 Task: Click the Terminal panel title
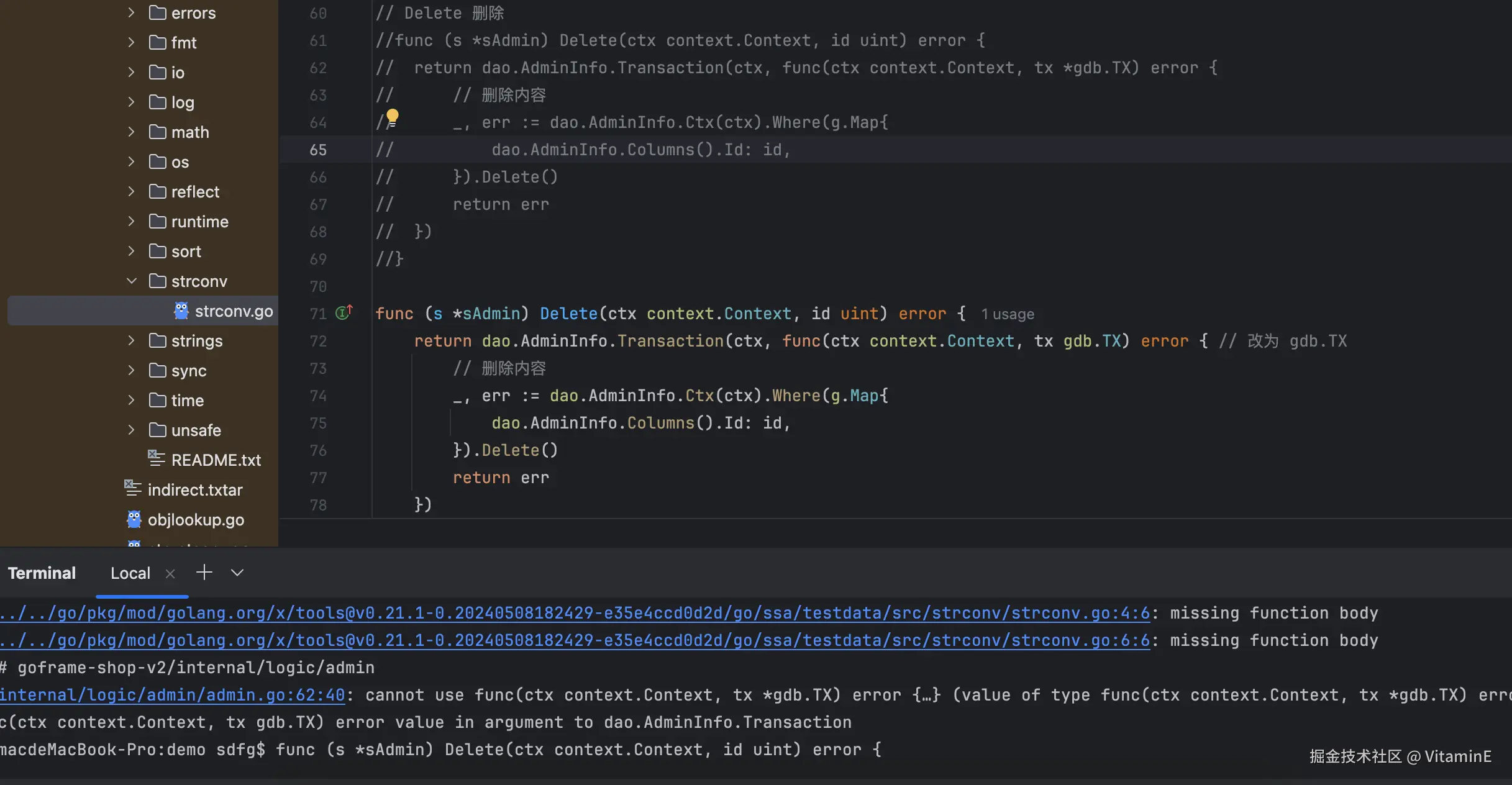(42, 573)
